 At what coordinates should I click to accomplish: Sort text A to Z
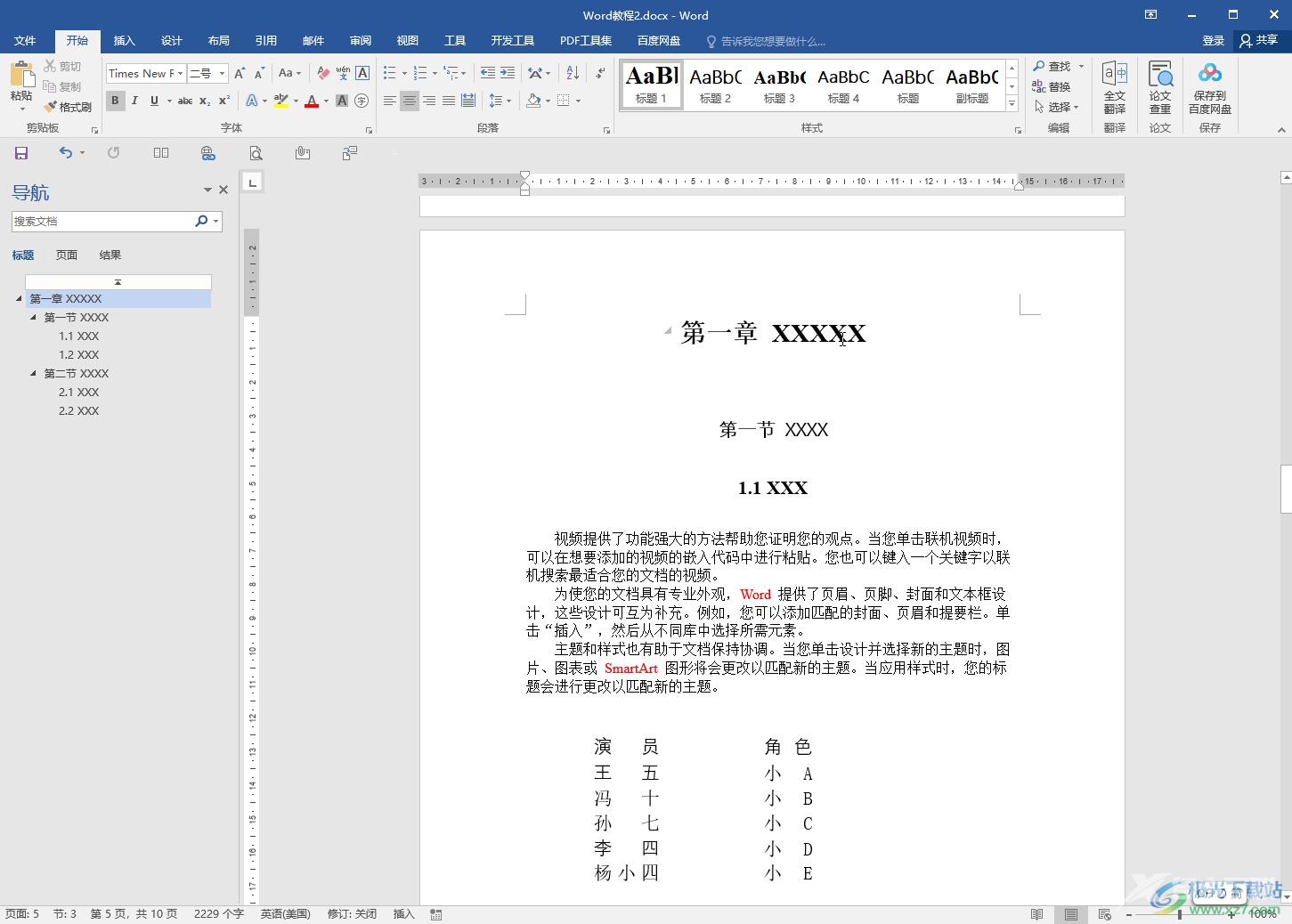tap(573, 73)
